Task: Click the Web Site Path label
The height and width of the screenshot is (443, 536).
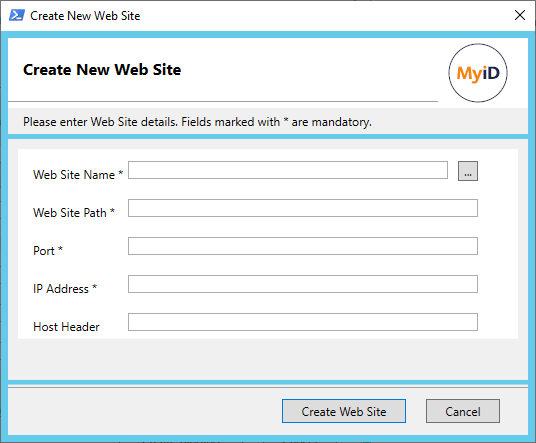Action: 74,213
